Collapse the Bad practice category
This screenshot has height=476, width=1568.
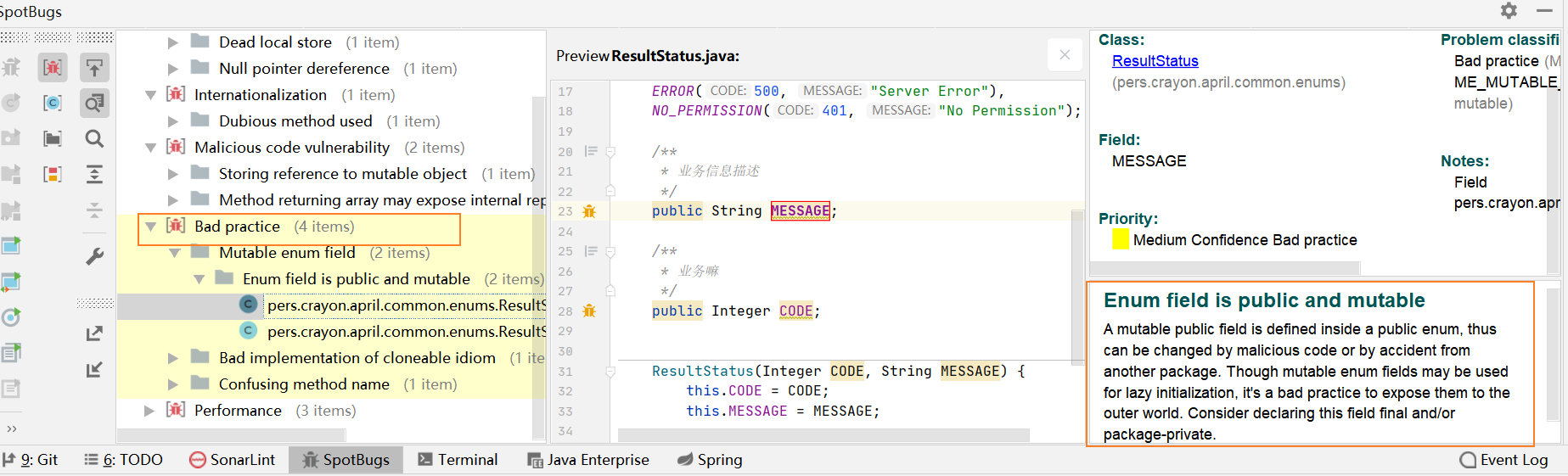click(x=150, y=227)
